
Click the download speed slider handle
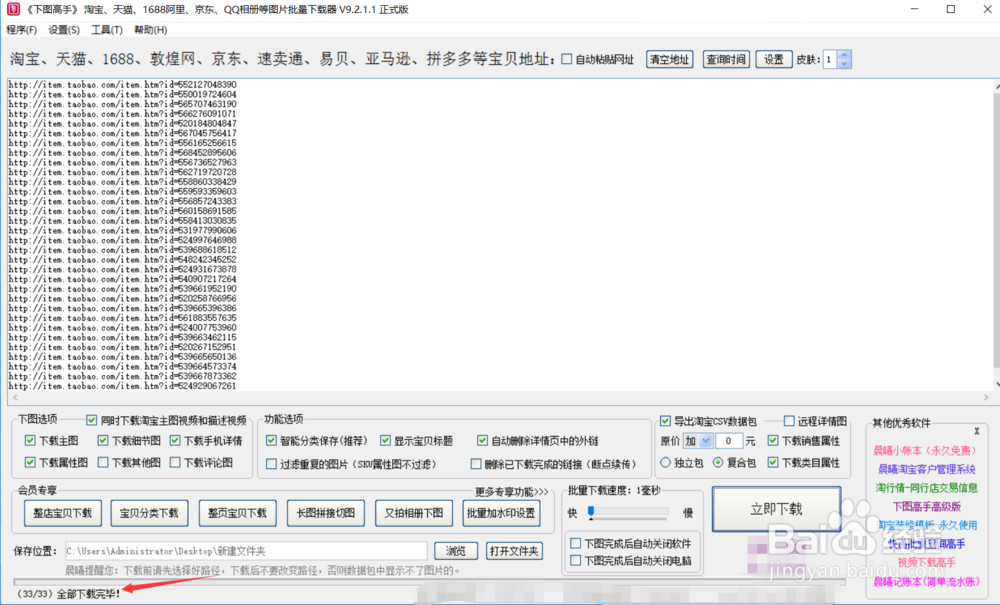point(591,511)
